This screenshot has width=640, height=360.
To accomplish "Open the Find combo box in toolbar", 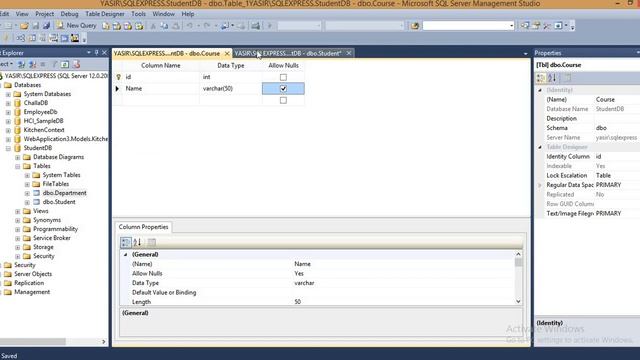I will click(x=469, y=26).
